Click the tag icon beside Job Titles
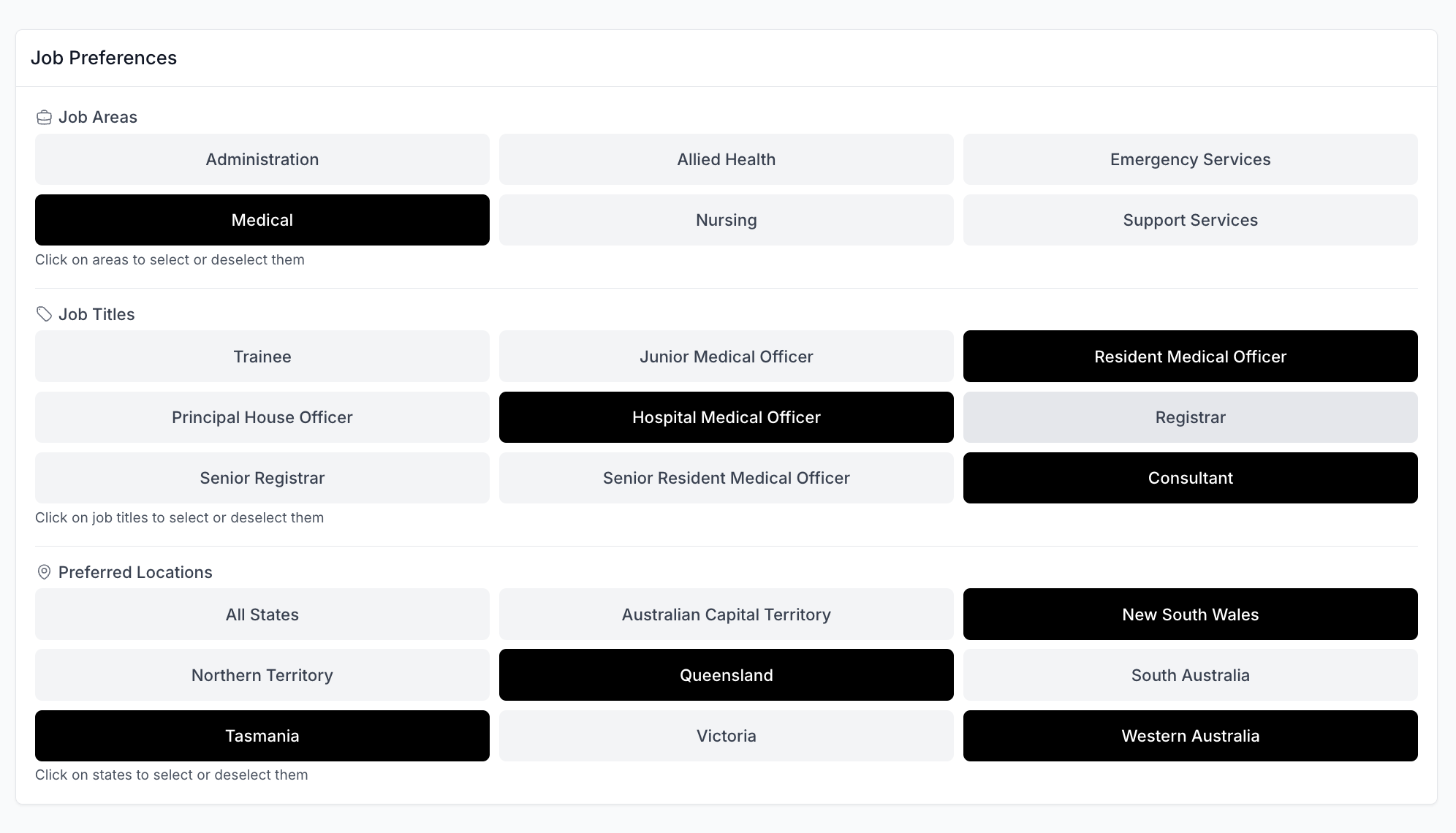Viewport: 1456px width, 833px height. tap(44, 314)
